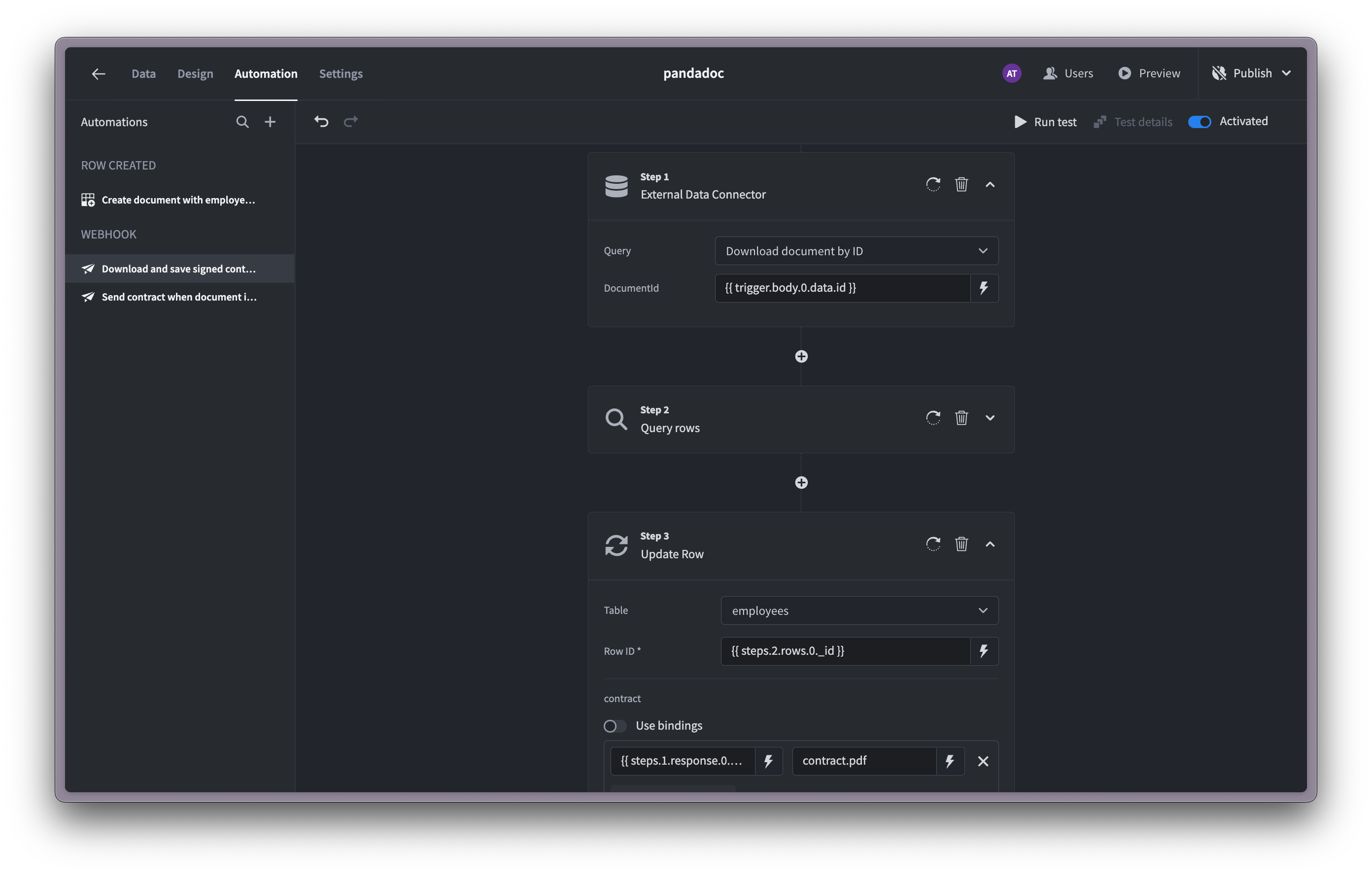Insert a new step between Step 1 and Step 2
Screen dimensions: 1372x875
pos(801,356)
